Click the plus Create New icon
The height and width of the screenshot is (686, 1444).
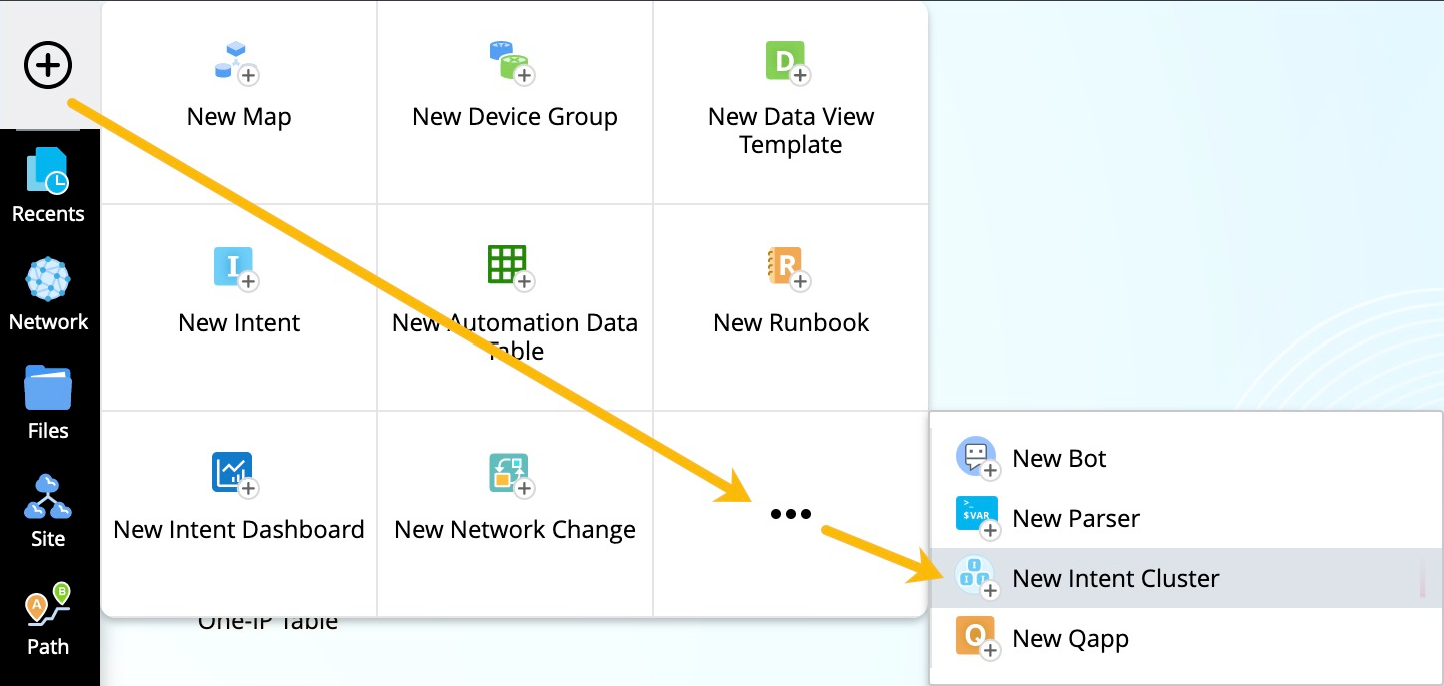[x=48, y=66]
